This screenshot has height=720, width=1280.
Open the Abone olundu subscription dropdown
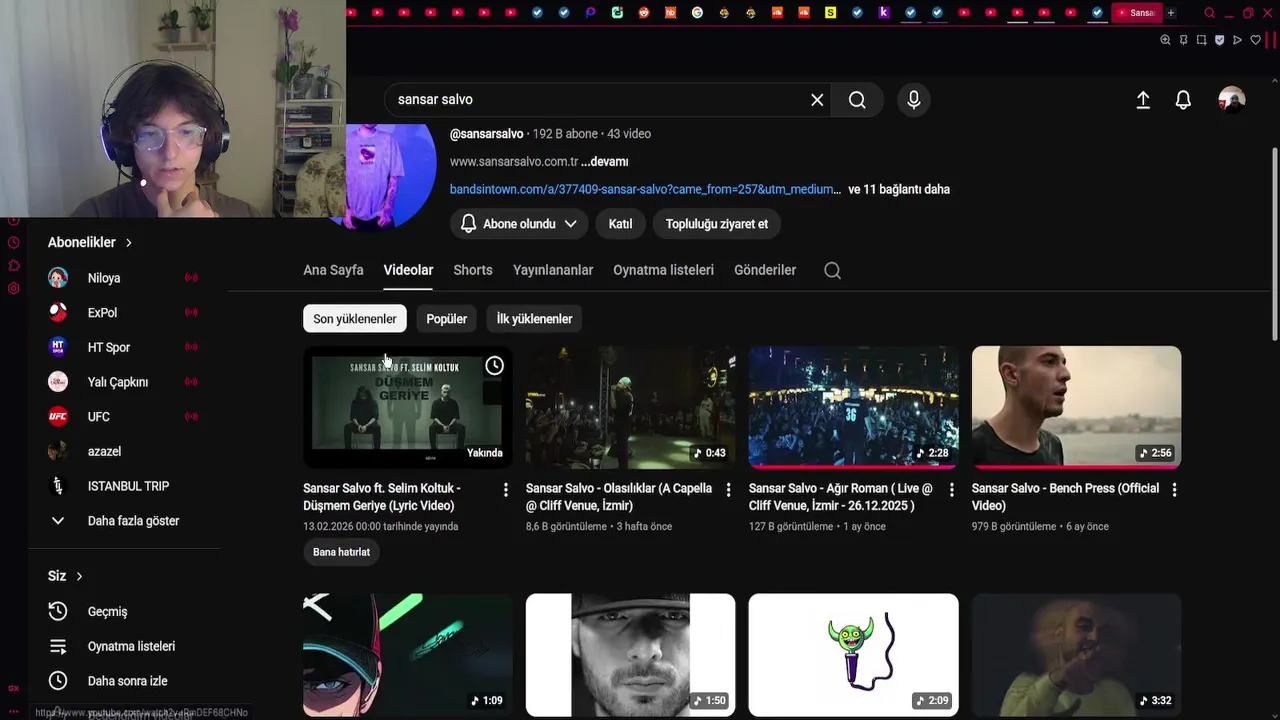(x=518, y=224)
